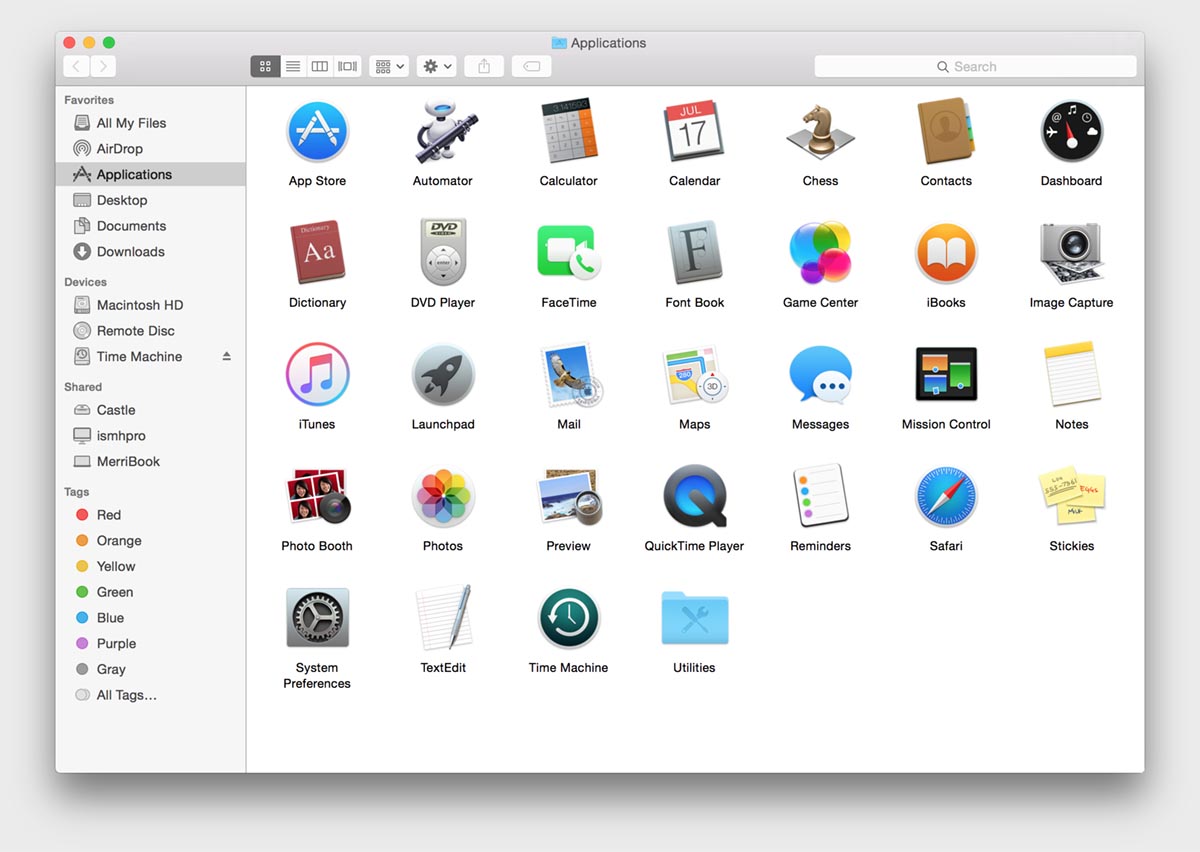Open the Action gear menu

point(437,66)
